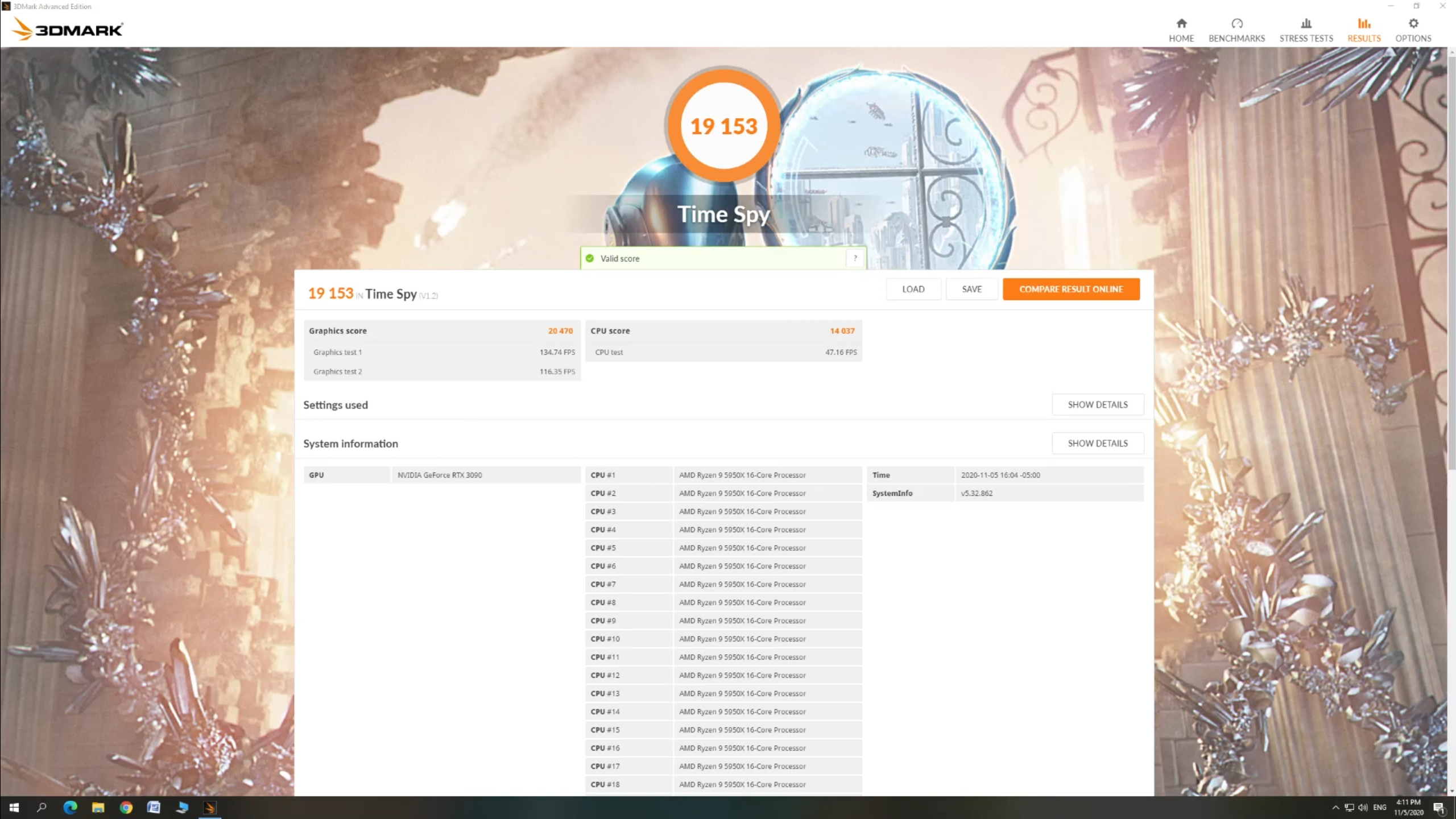This screenshot has height=819, width=1456.
Task: Click the green Valid score checkmark icon
Action: [590, 258]
